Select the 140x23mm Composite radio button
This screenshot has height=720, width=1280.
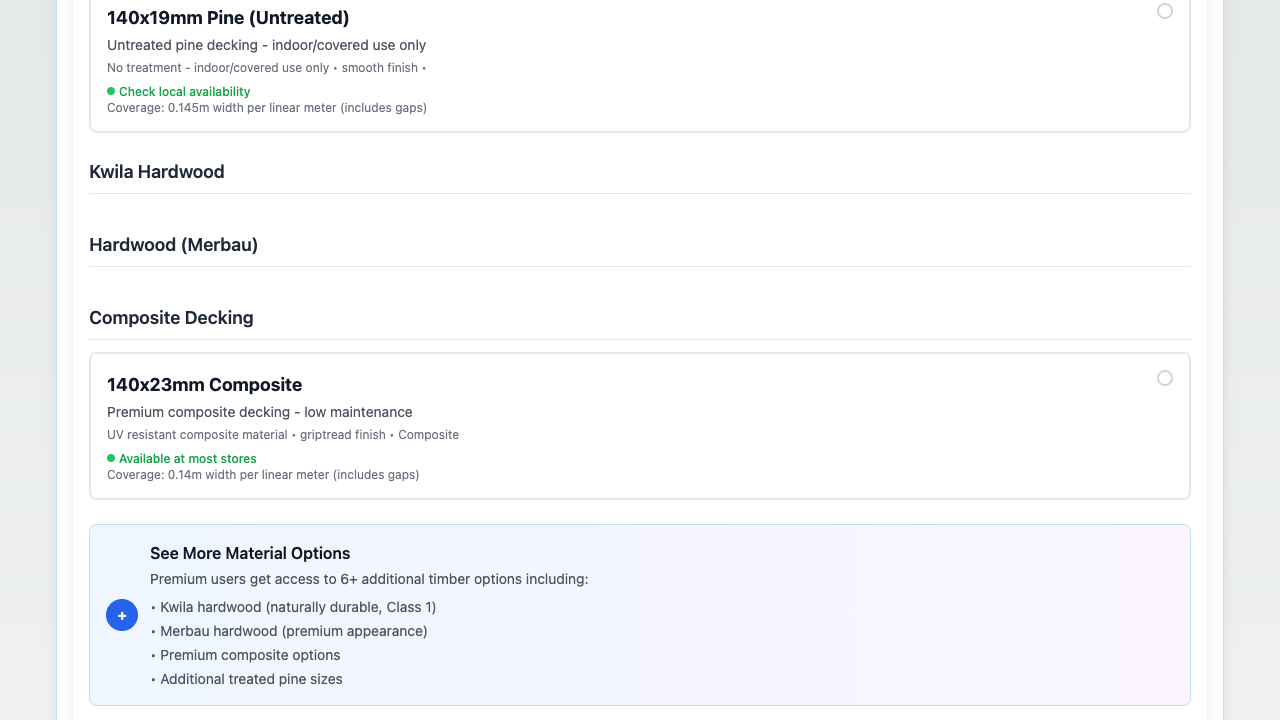pyautogui.click(x=1165, y=378)
